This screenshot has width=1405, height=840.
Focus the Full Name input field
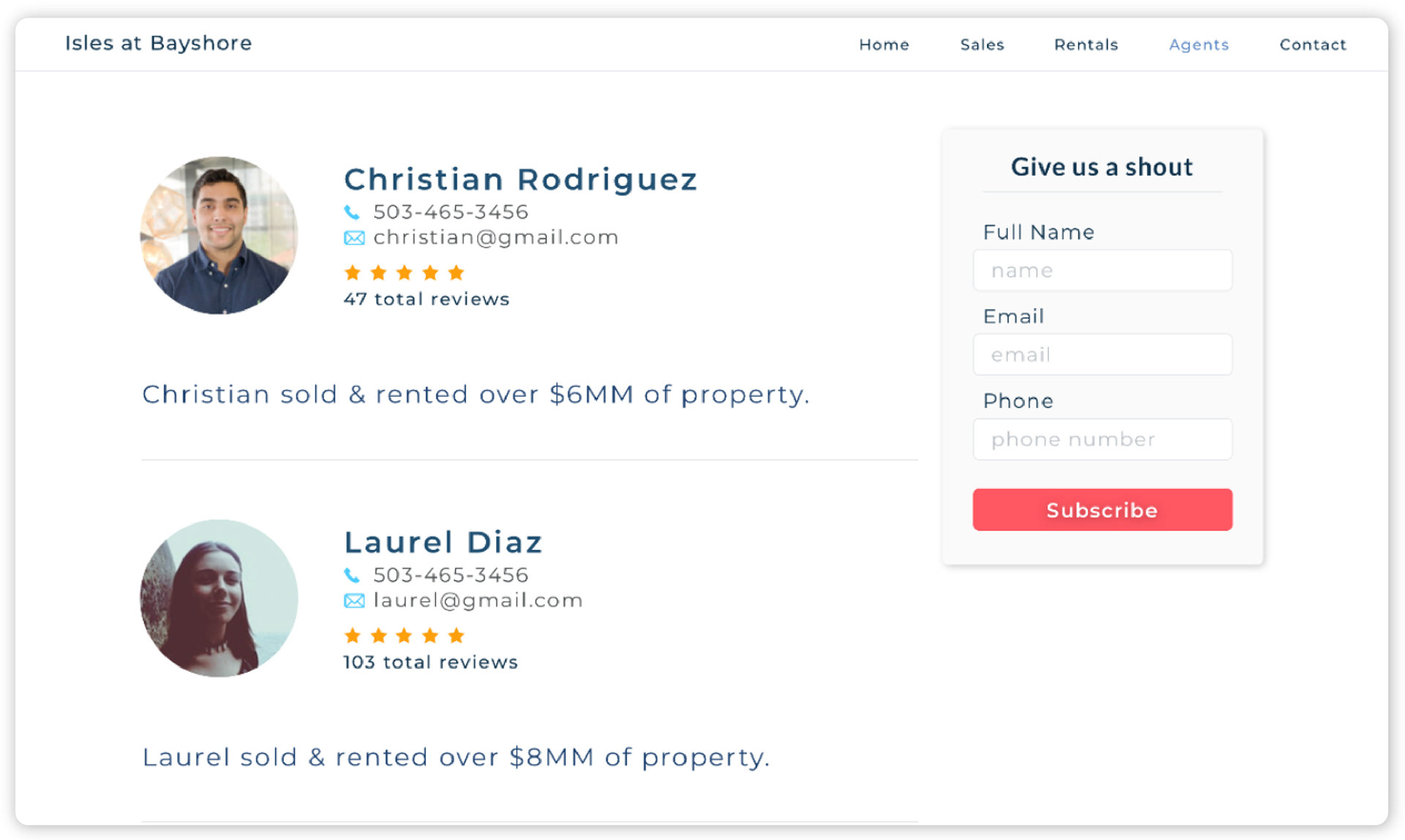[x=1102, y=271]
